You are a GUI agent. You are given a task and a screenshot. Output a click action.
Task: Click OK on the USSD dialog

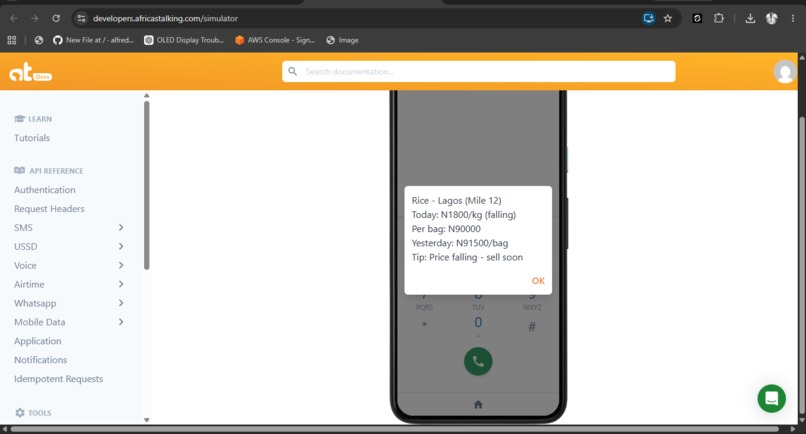point(538,281)
